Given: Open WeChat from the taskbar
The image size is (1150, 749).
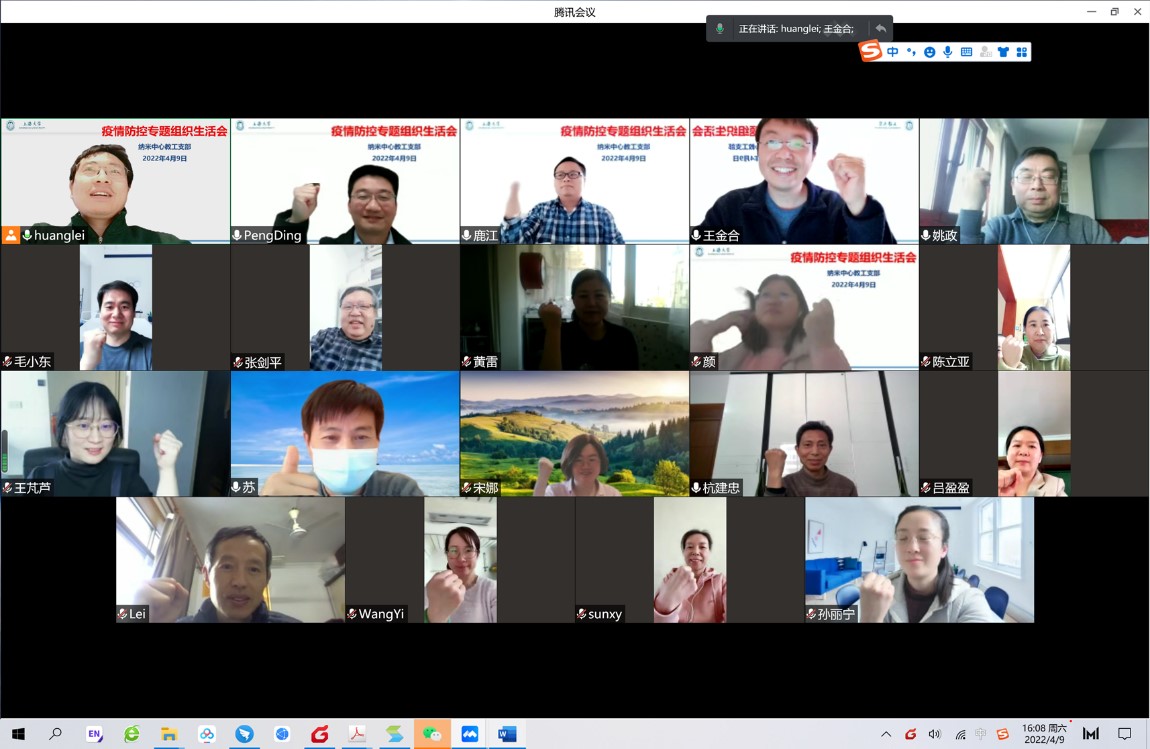Looking at the screenshot, I should [x=432, y=734].
